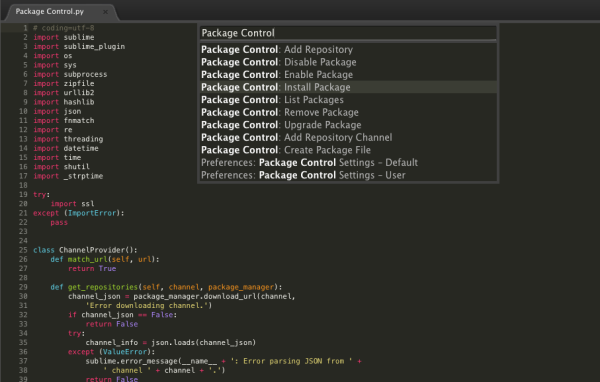The height and width of the screenshot is (382, 600).
Task: Choose Package Control: Upgrade Package
Action: coord(348,125)
